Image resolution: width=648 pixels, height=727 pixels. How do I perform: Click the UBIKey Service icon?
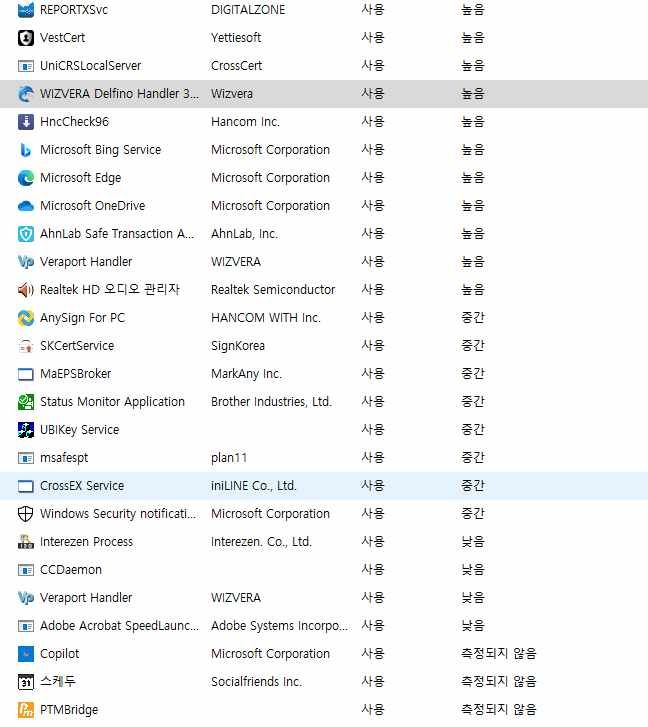pyautogui.click(x=26, y=430)
